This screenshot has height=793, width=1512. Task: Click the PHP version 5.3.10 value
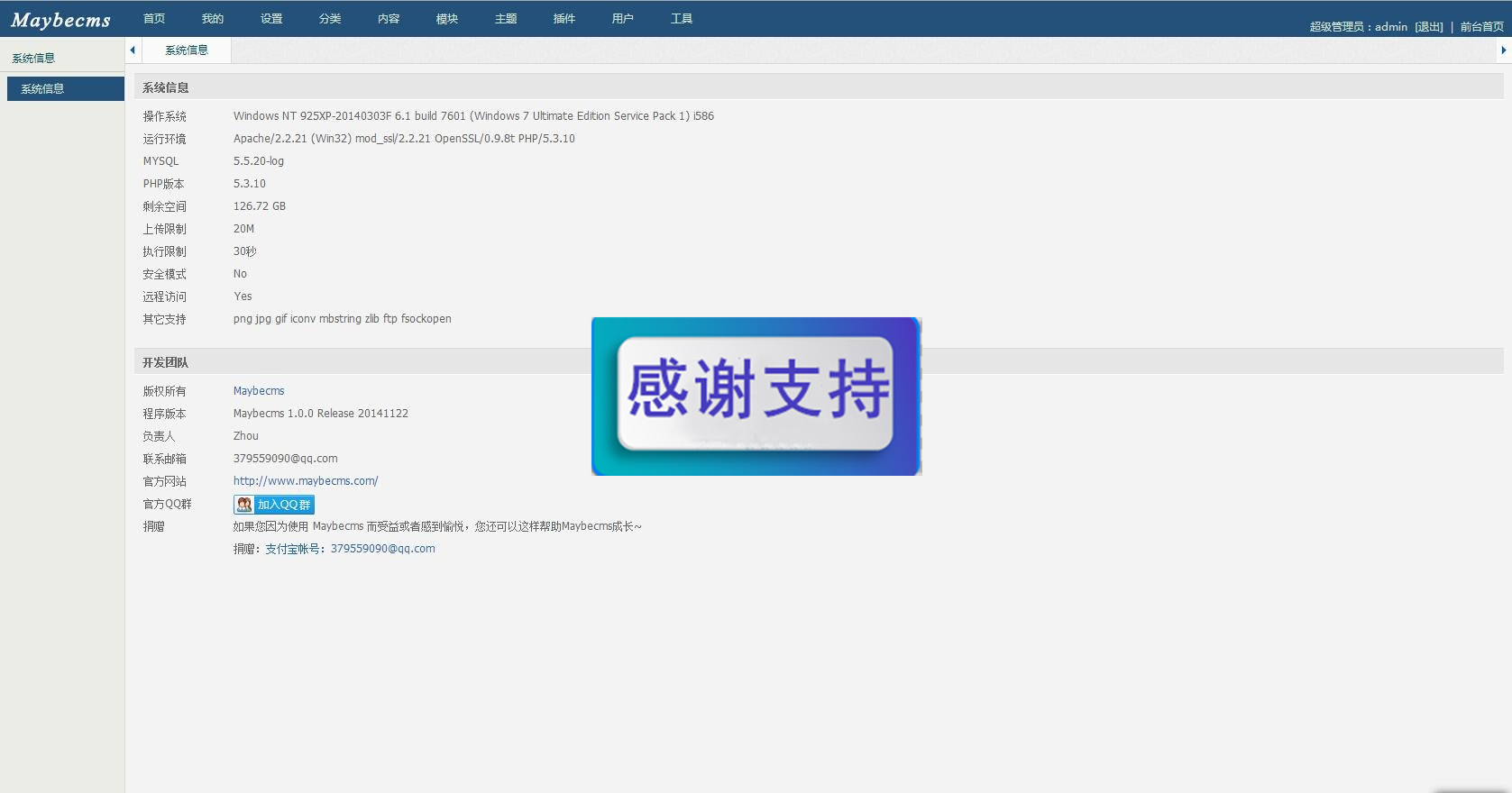(250, 184)
